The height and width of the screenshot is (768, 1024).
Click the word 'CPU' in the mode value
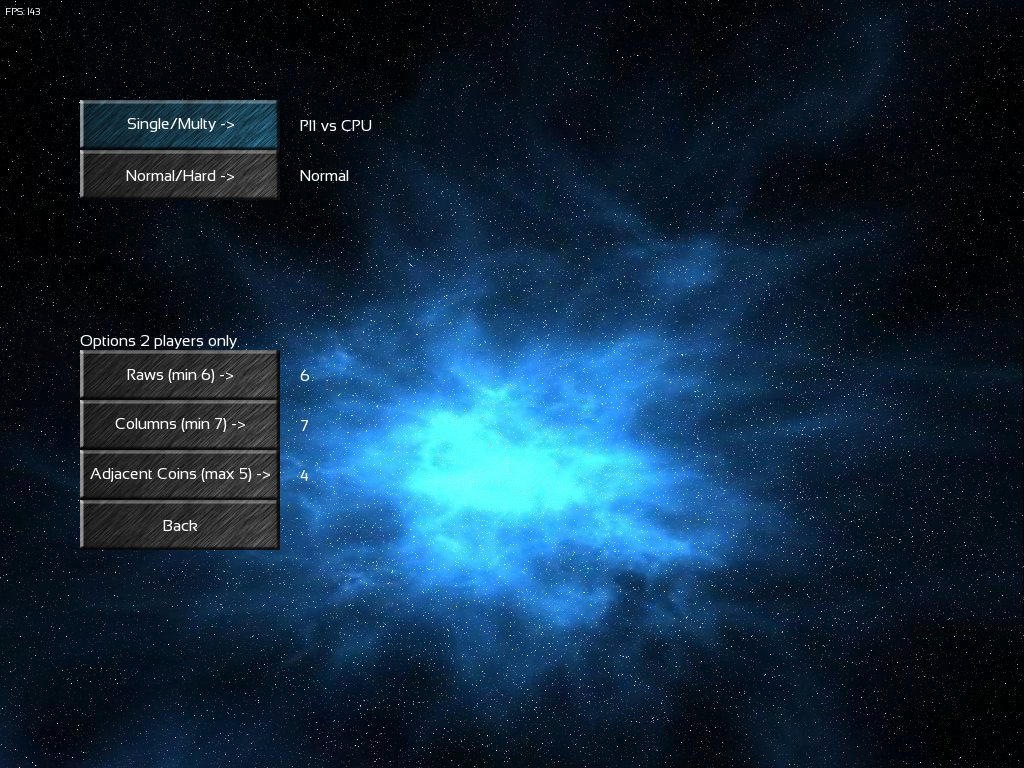tap(356, 126)
